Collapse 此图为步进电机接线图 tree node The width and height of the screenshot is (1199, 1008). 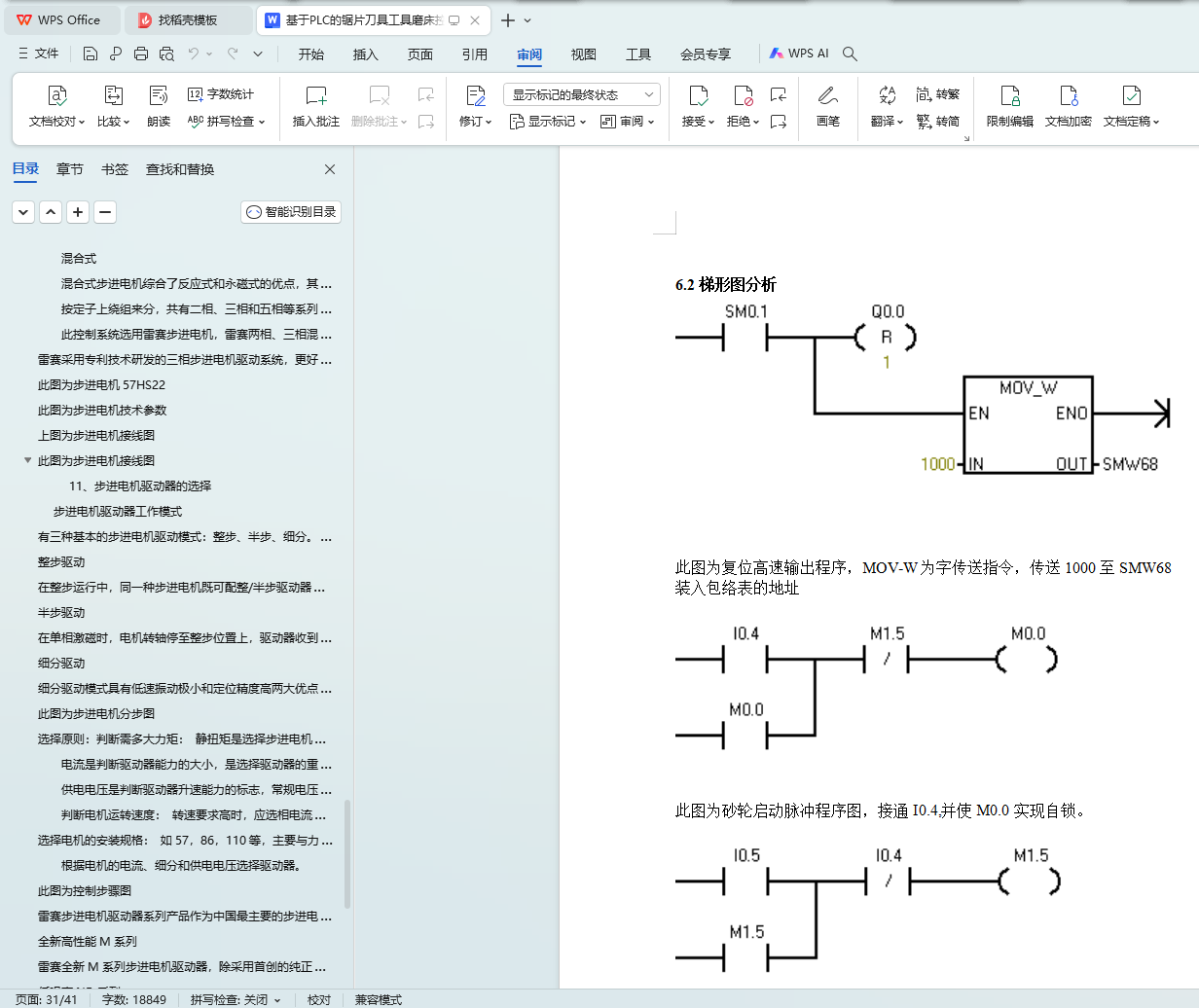[x=27, y=460]
